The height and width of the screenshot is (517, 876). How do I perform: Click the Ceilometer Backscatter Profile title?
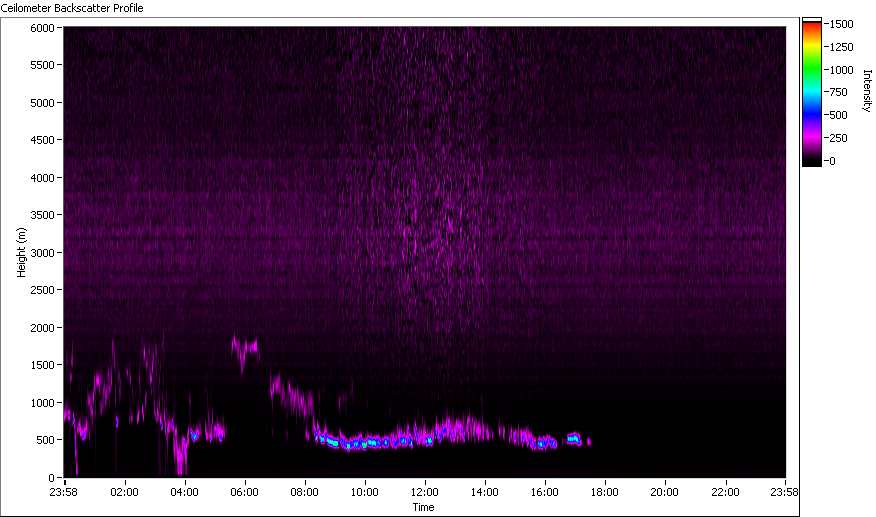click(x=72, y=8)
